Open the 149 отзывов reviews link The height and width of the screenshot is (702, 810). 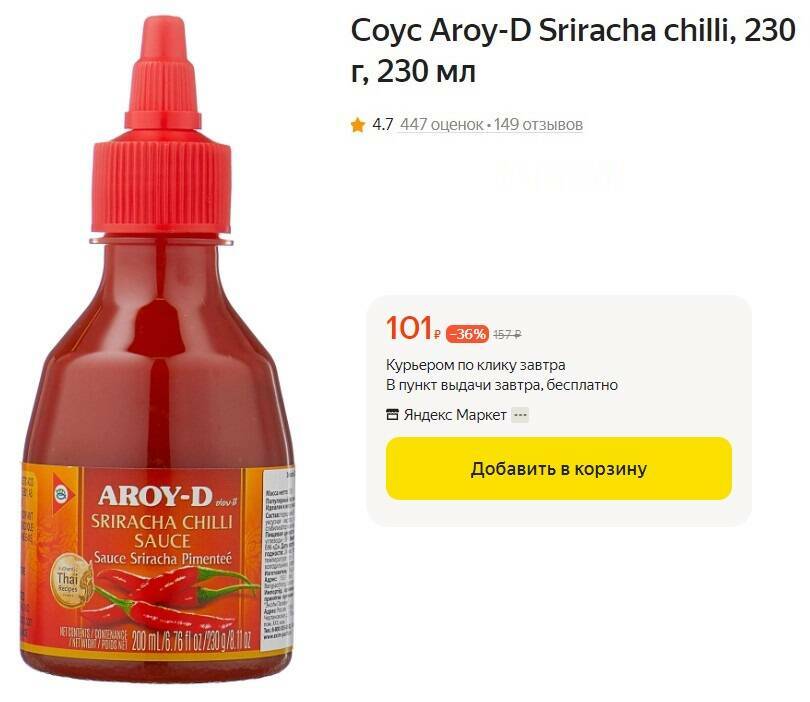(538, 124)
